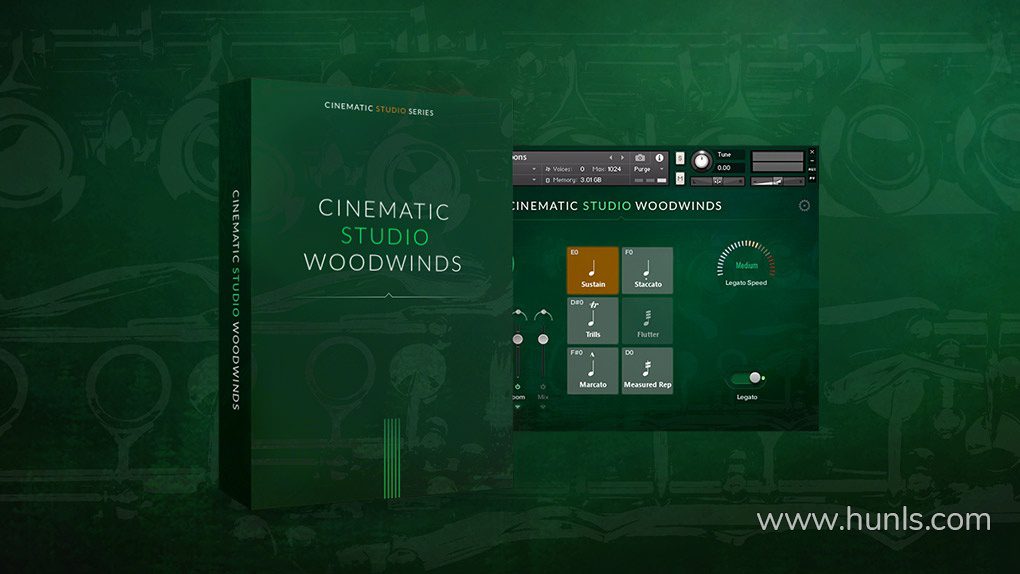Click the stereo pan slider under the Tune knob
The image size is (1020, 574).
pyautogui.click(x=718, y=181)
